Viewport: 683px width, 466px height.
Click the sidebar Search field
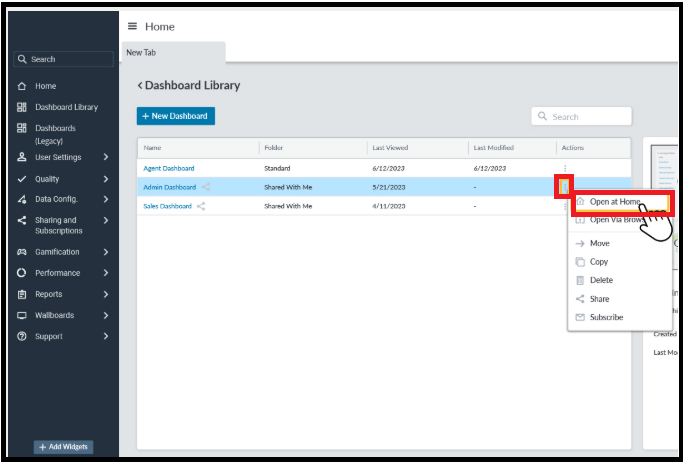coord(64,59)
